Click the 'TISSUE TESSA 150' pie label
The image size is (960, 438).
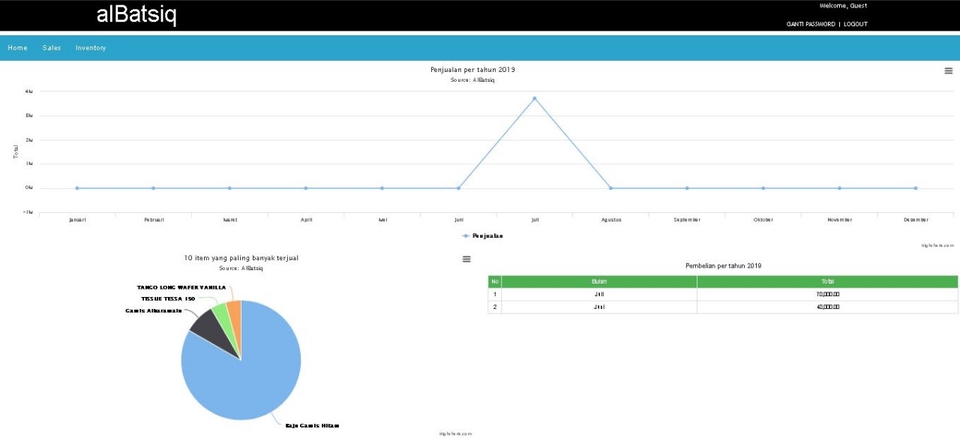point(168,299)
